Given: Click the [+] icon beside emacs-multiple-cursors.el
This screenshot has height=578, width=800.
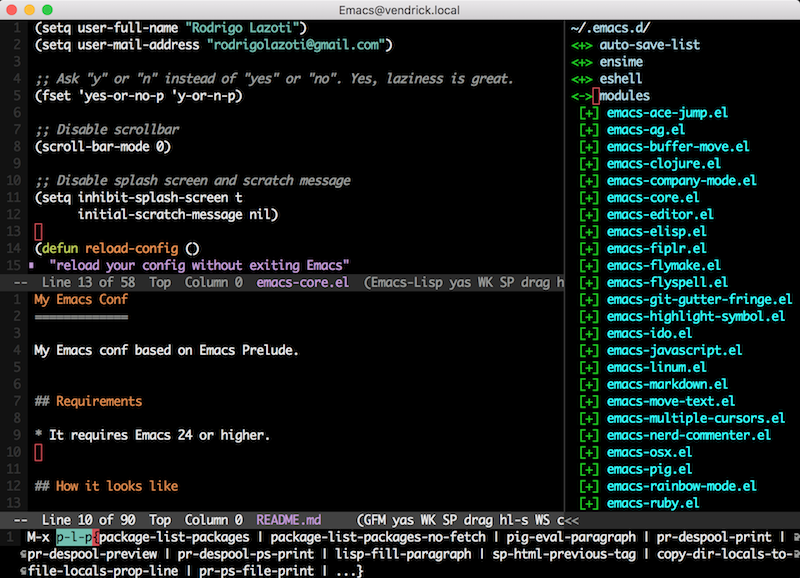Looking at the screenshot, I should (589, 418).
